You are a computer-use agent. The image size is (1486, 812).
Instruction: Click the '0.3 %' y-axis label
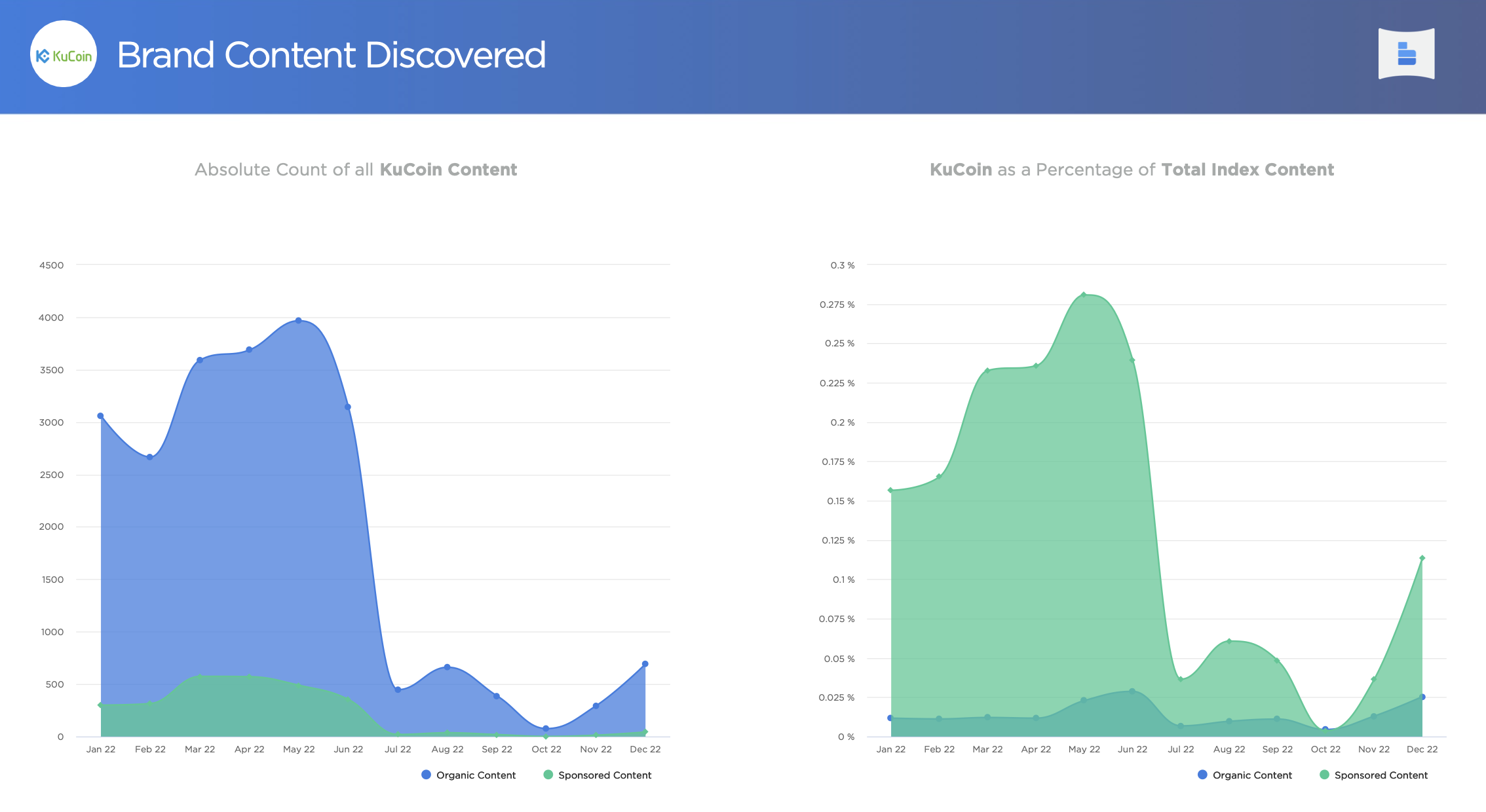coord(843,265)
